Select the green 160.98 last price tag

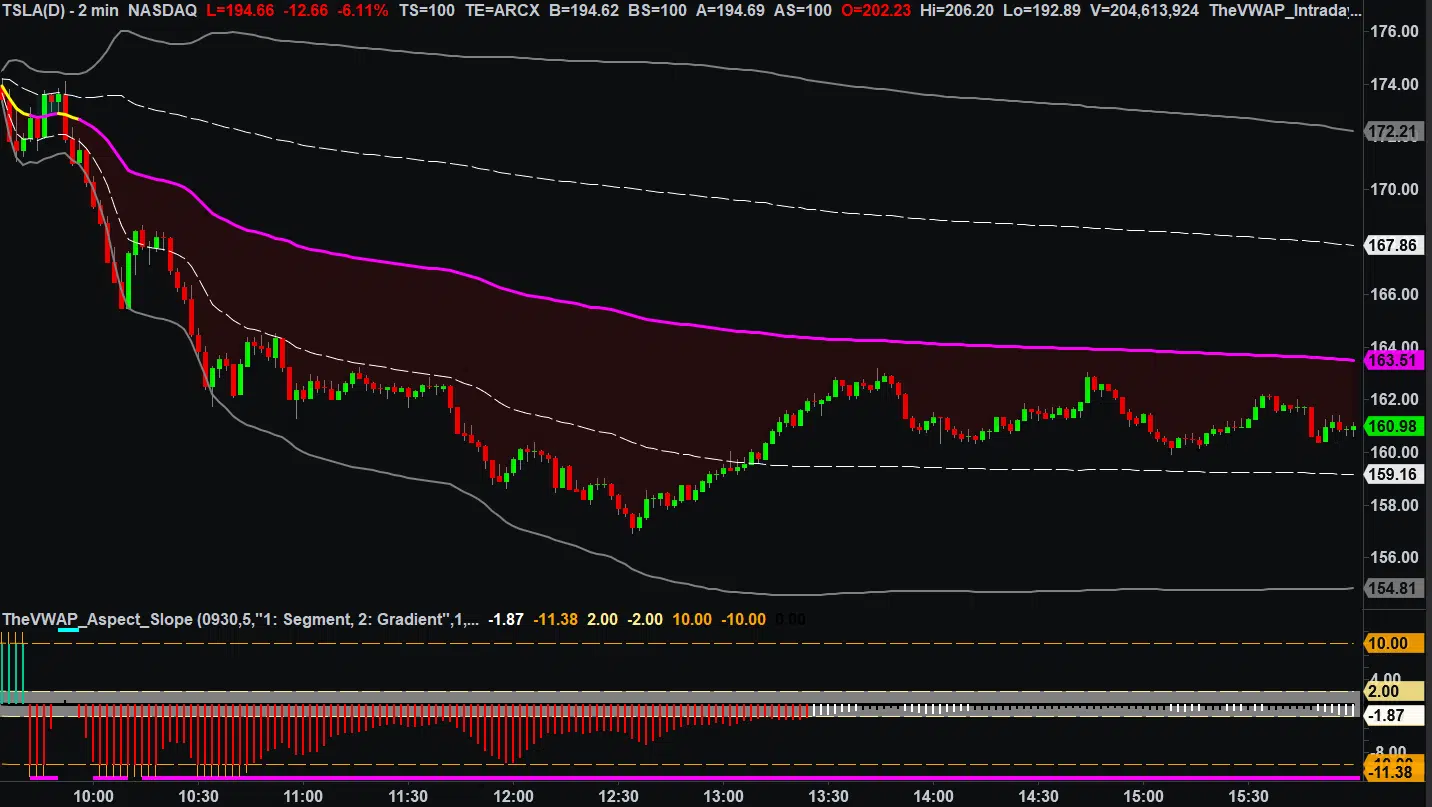(1394, 427)
